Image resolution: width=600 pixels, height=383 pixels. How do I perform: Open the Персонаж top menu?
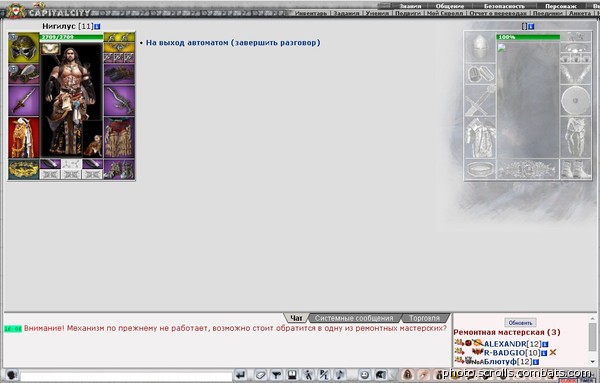pyautogui.click(x=561, y=6)
